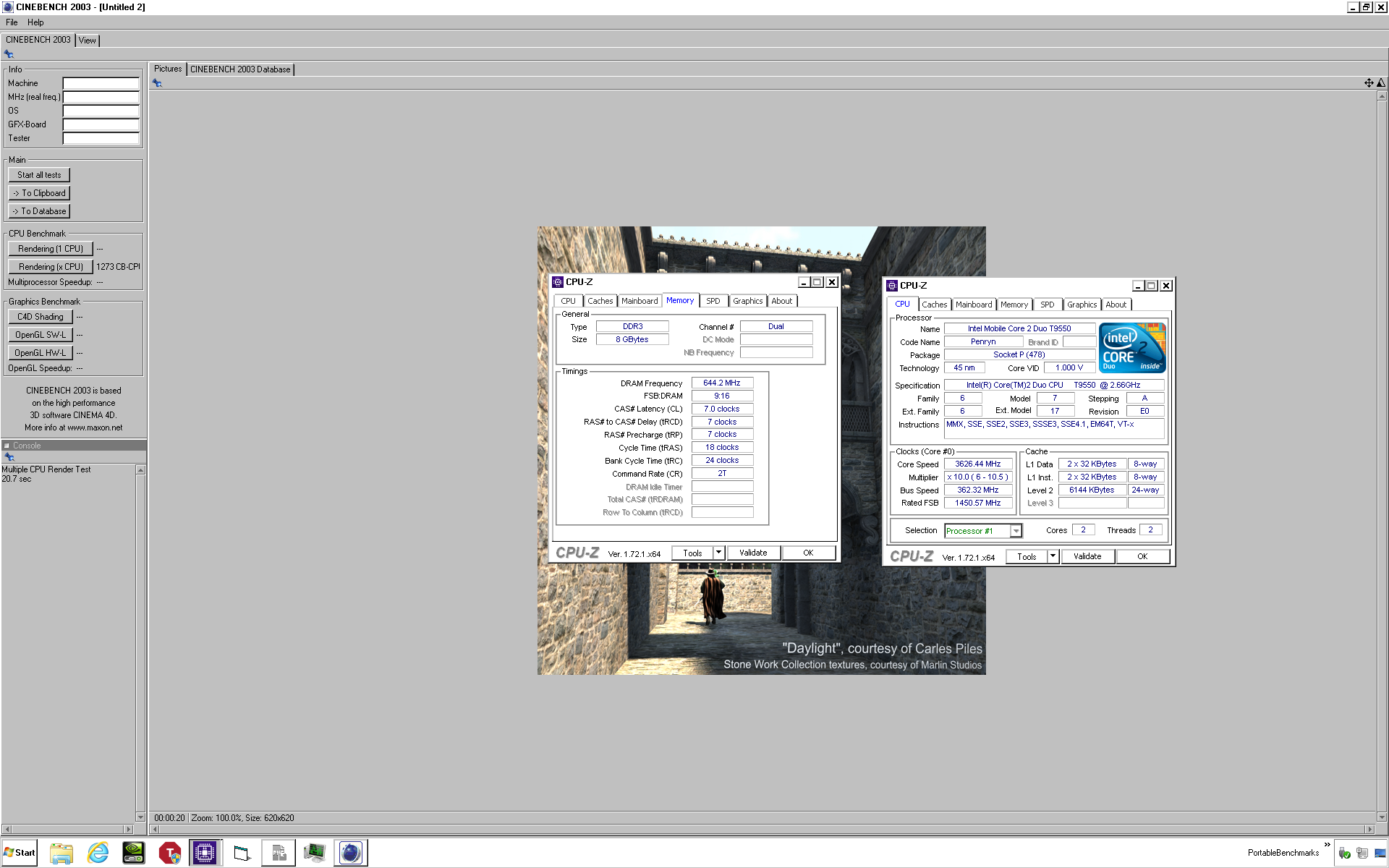Screen dimensions: 1389x868
Task: Switch to CPU-Z taskbar button
Action: (x=205, y=853)
